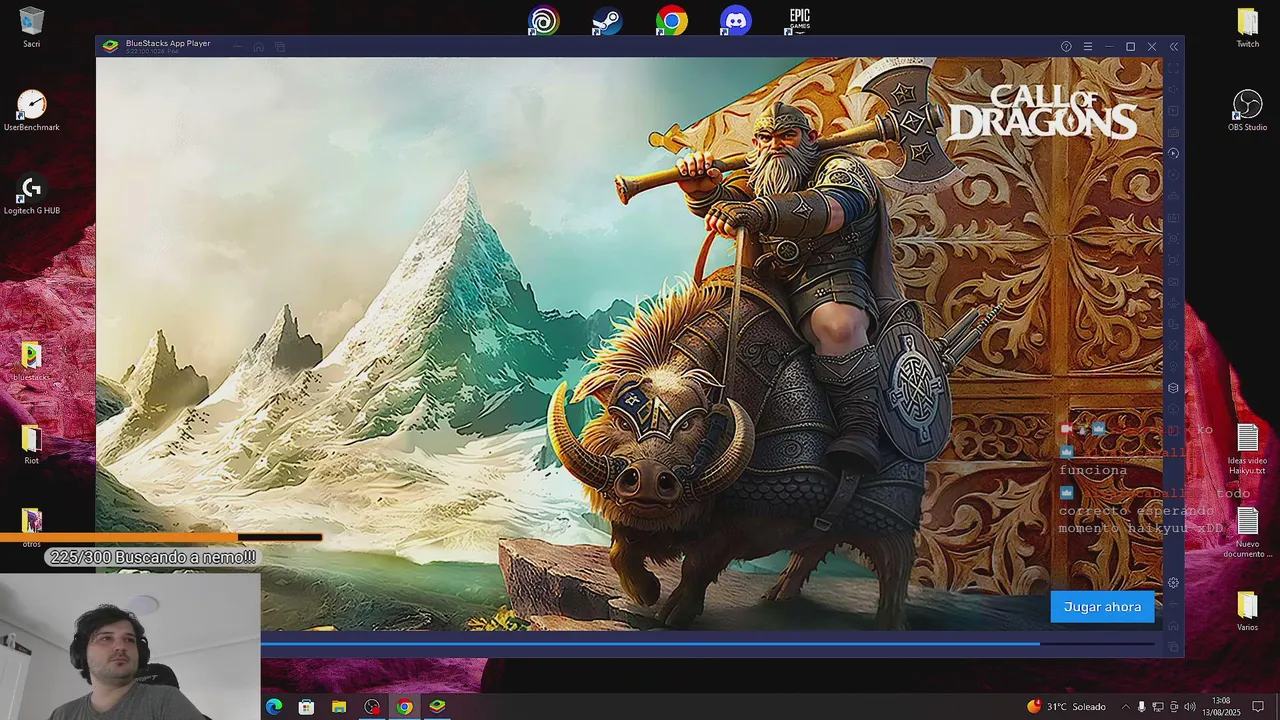The image size is (1280, 720).
Task: Go to BlueStacks home screen icon
Action: [258, 47]
